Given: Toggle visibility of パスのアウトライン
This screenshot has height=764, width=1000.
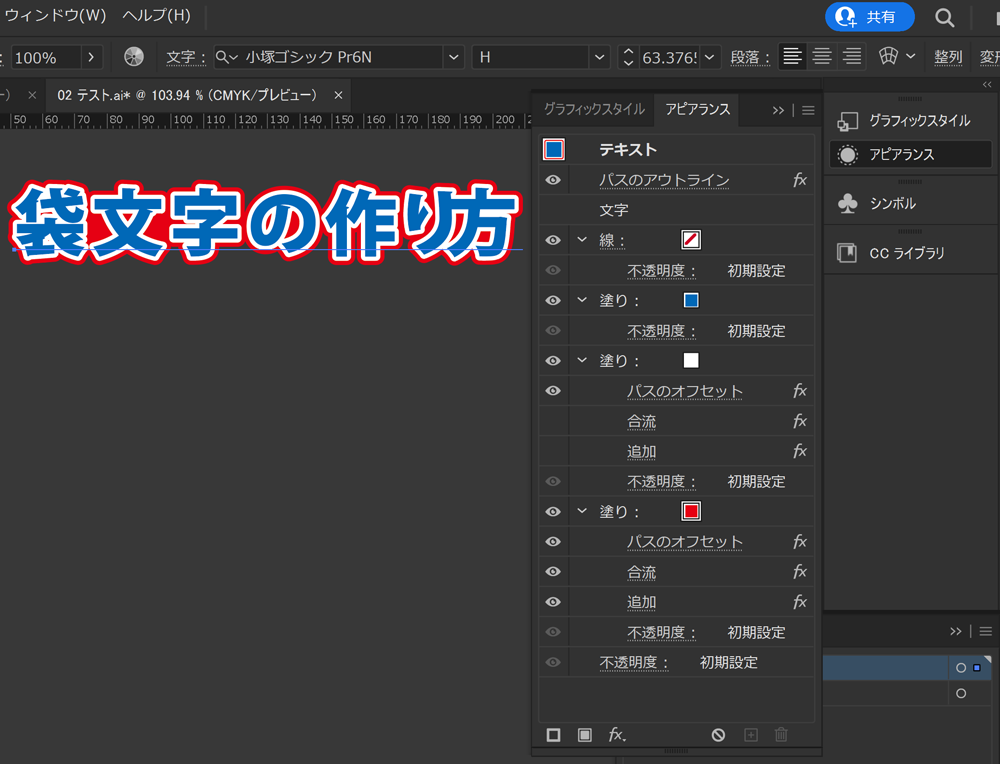Looking at the screenshot, I should [552, 180].
